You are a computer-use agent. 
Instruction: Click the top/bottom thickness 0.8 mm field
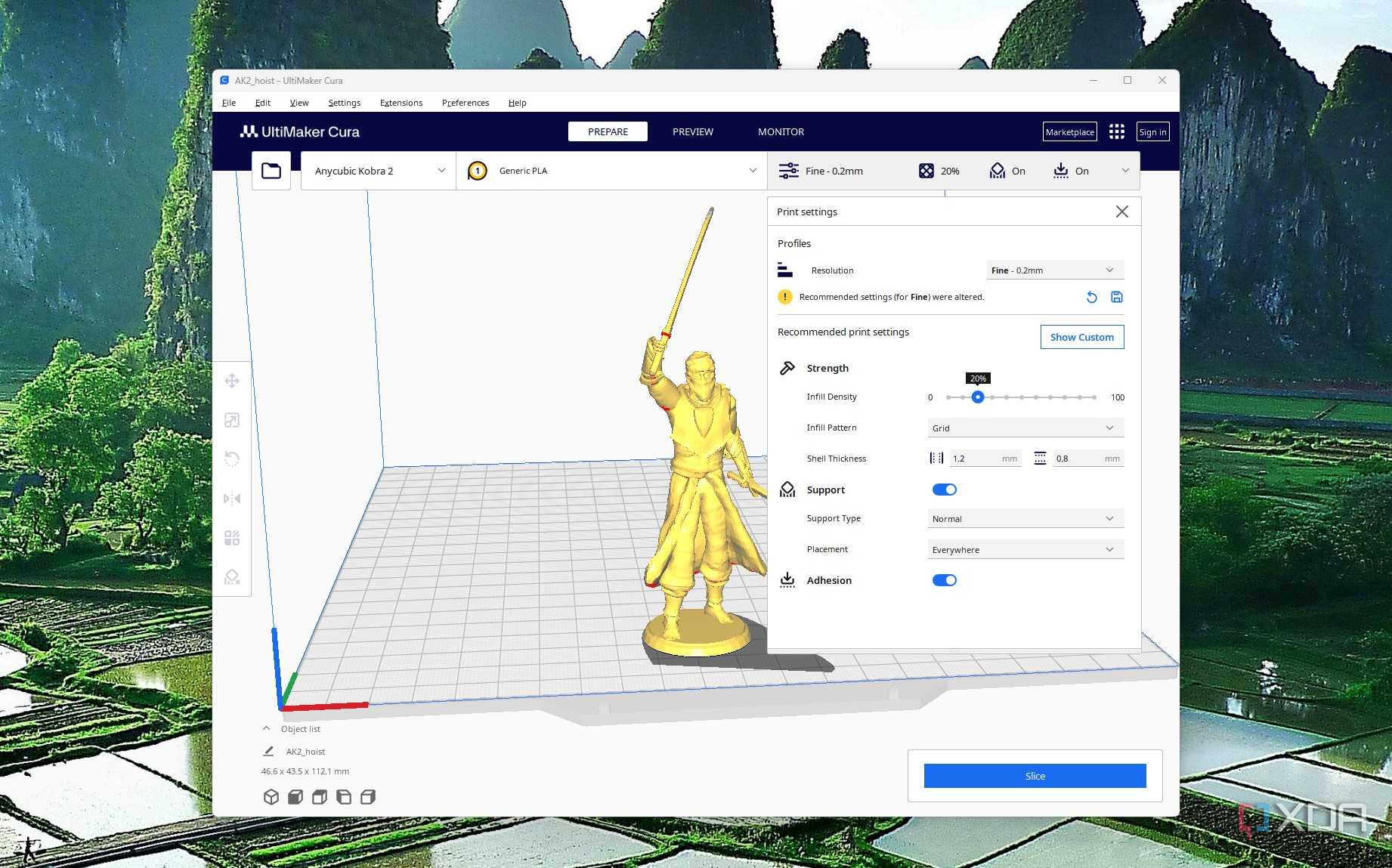tap(1088, 458)
